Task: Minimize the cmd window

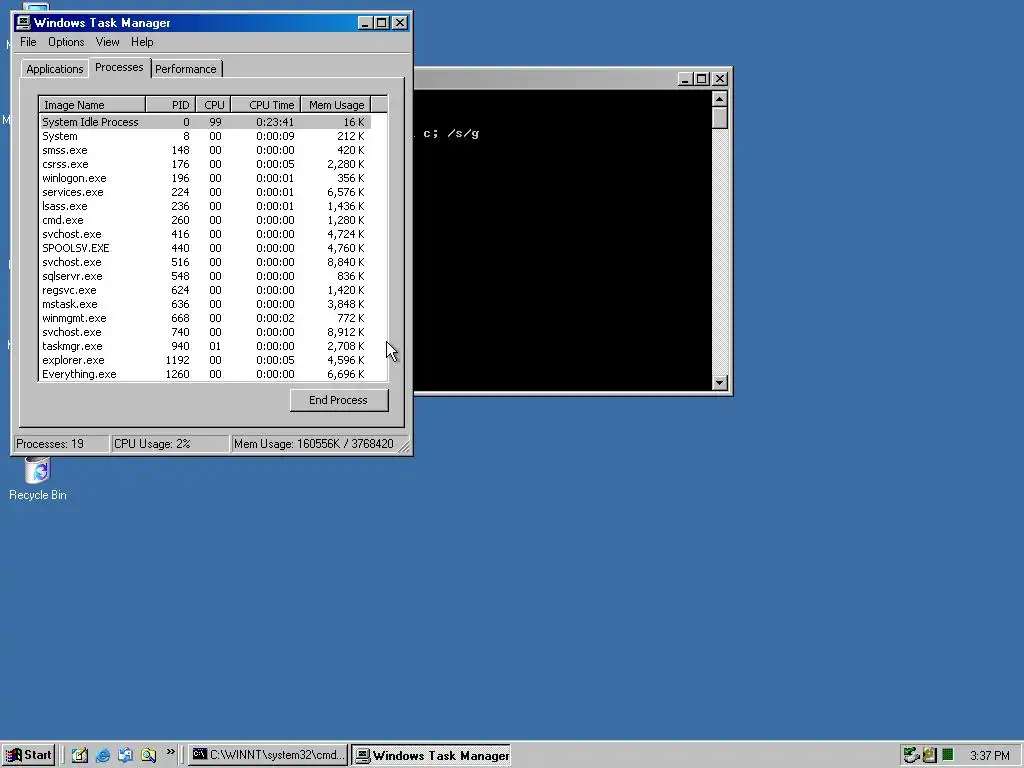Action: coord(684,79)
